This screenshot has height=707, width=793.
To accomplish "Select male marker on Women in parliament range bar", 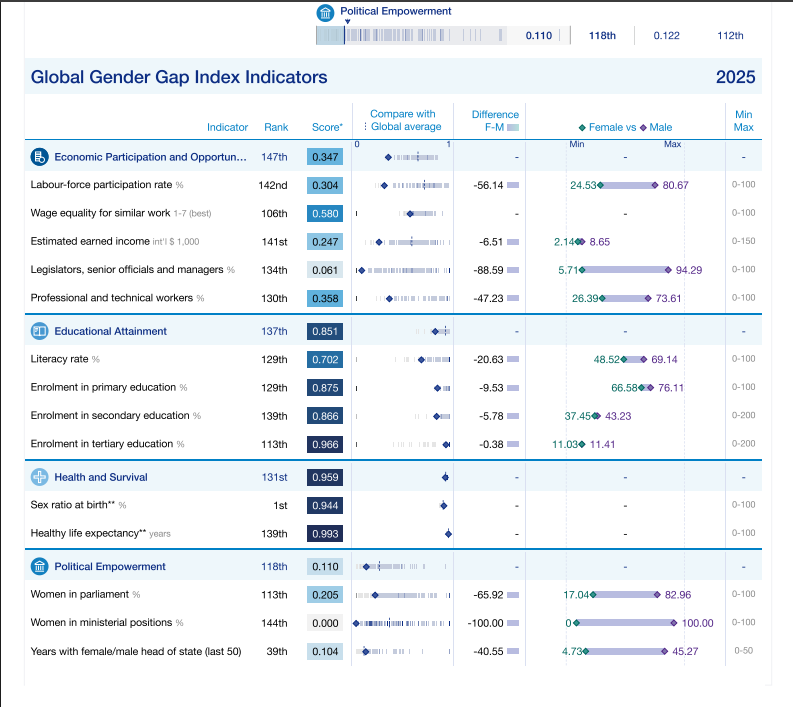I will pos(657,595).
